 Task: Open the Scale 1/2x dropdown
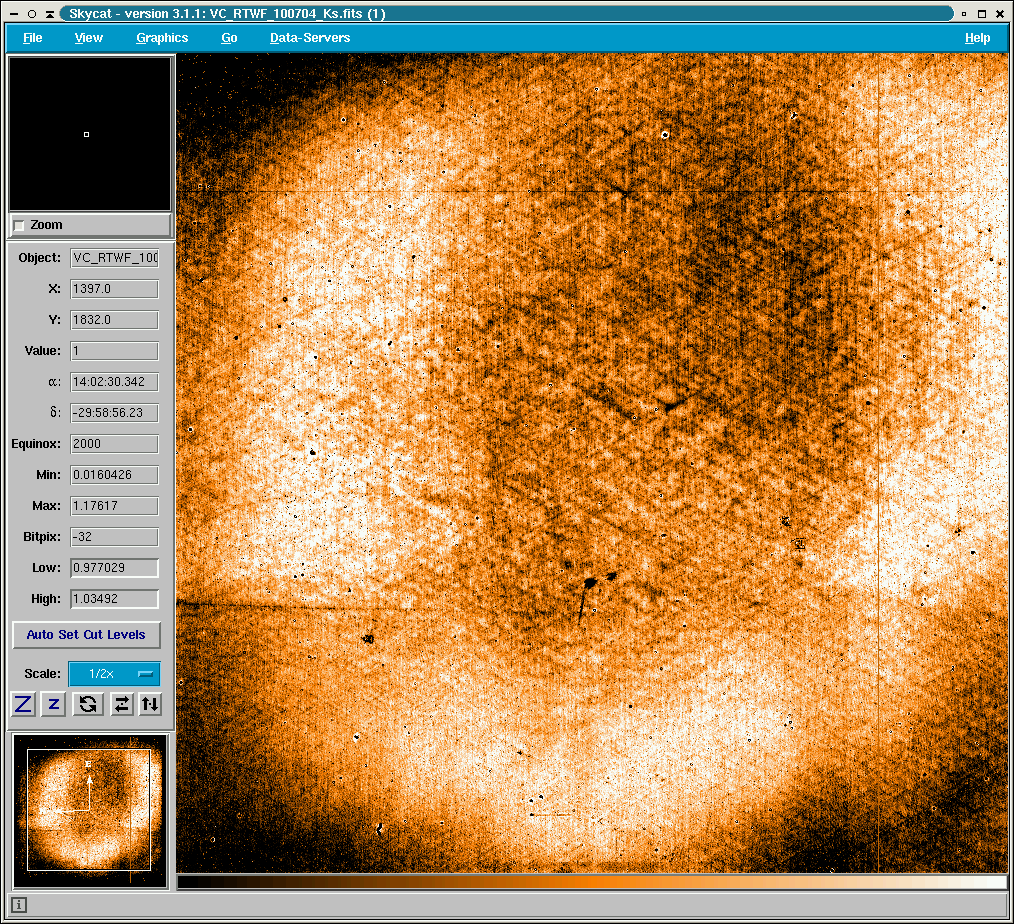click(x=114, y=674)
